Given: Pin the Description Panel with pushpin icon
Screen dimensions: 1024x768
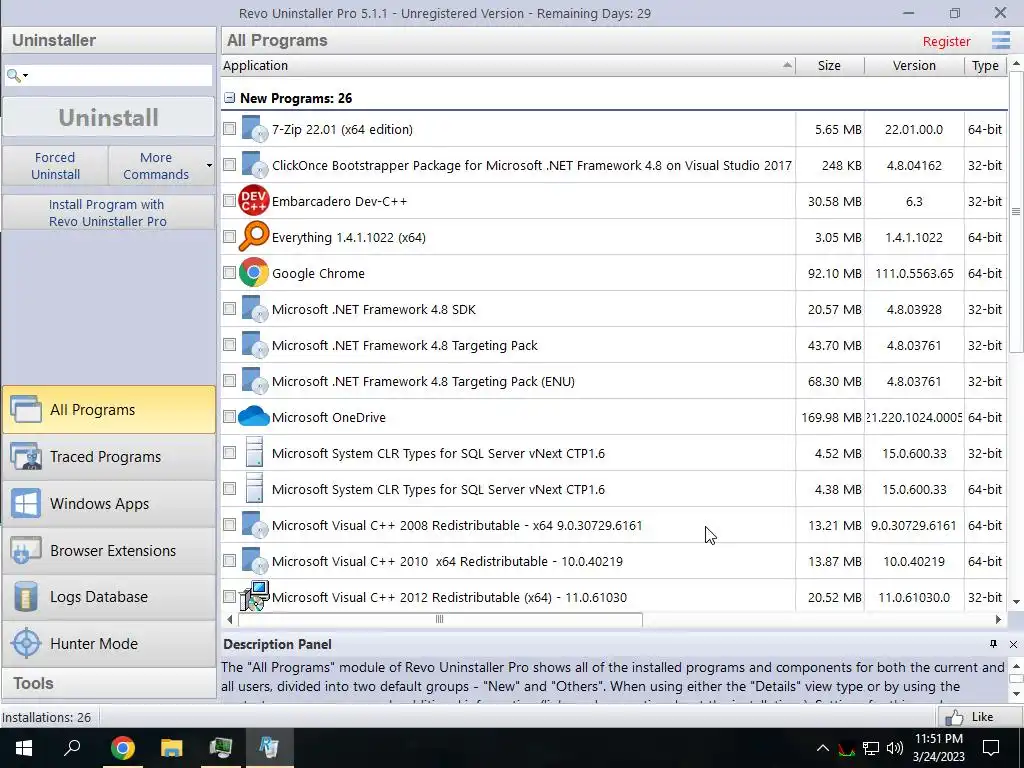Looking at the screenshot, I should (x=993, y=644).
